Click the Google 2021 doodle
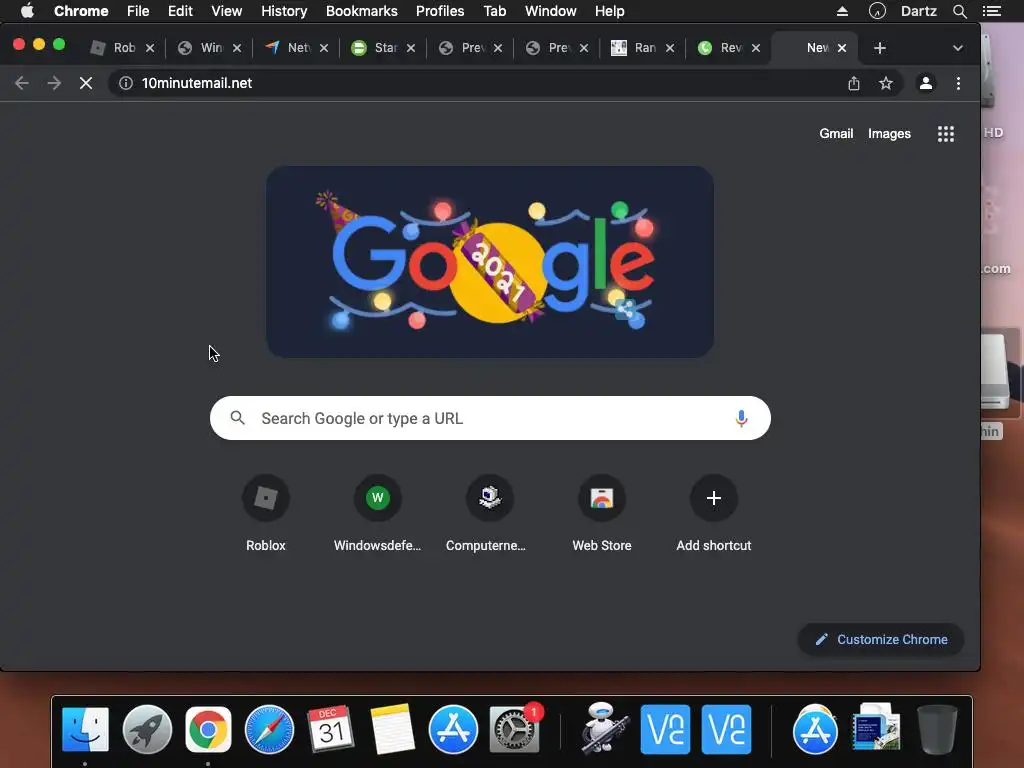 [490, 262]
